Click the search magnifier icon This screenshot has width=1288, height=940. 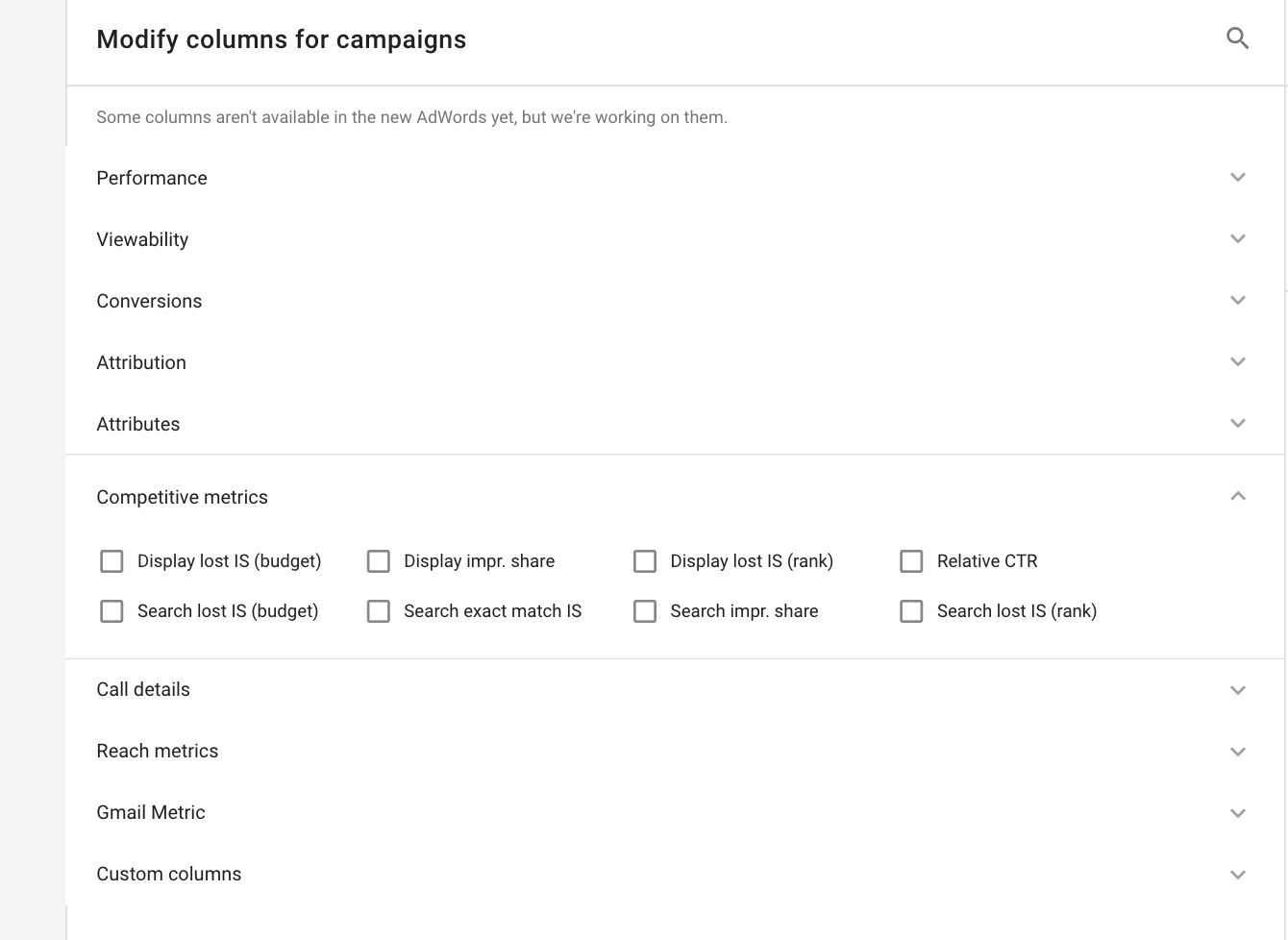1237,38
